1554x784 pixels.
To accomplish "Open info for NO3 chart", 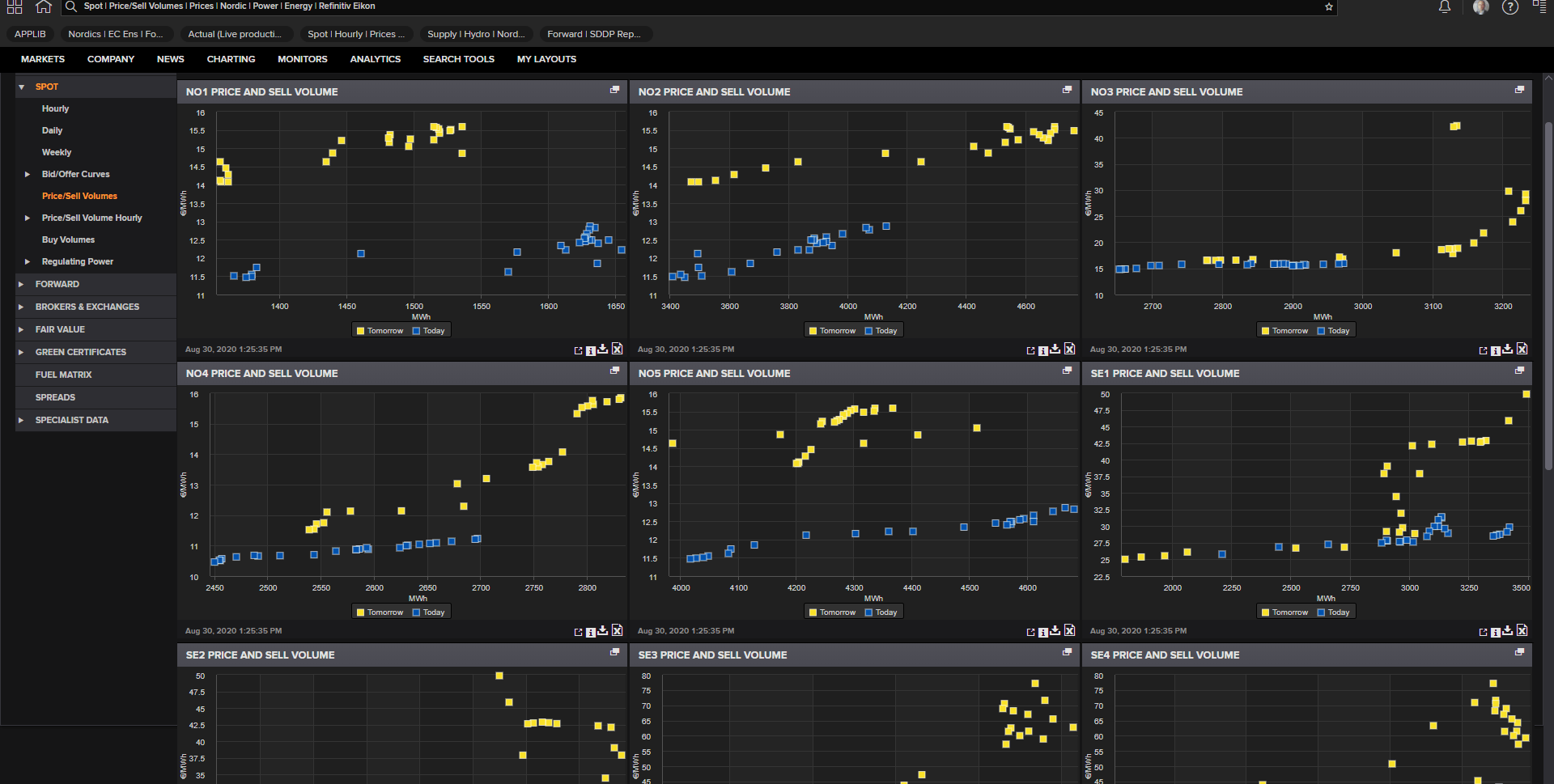I will [x=1496, y=350].
